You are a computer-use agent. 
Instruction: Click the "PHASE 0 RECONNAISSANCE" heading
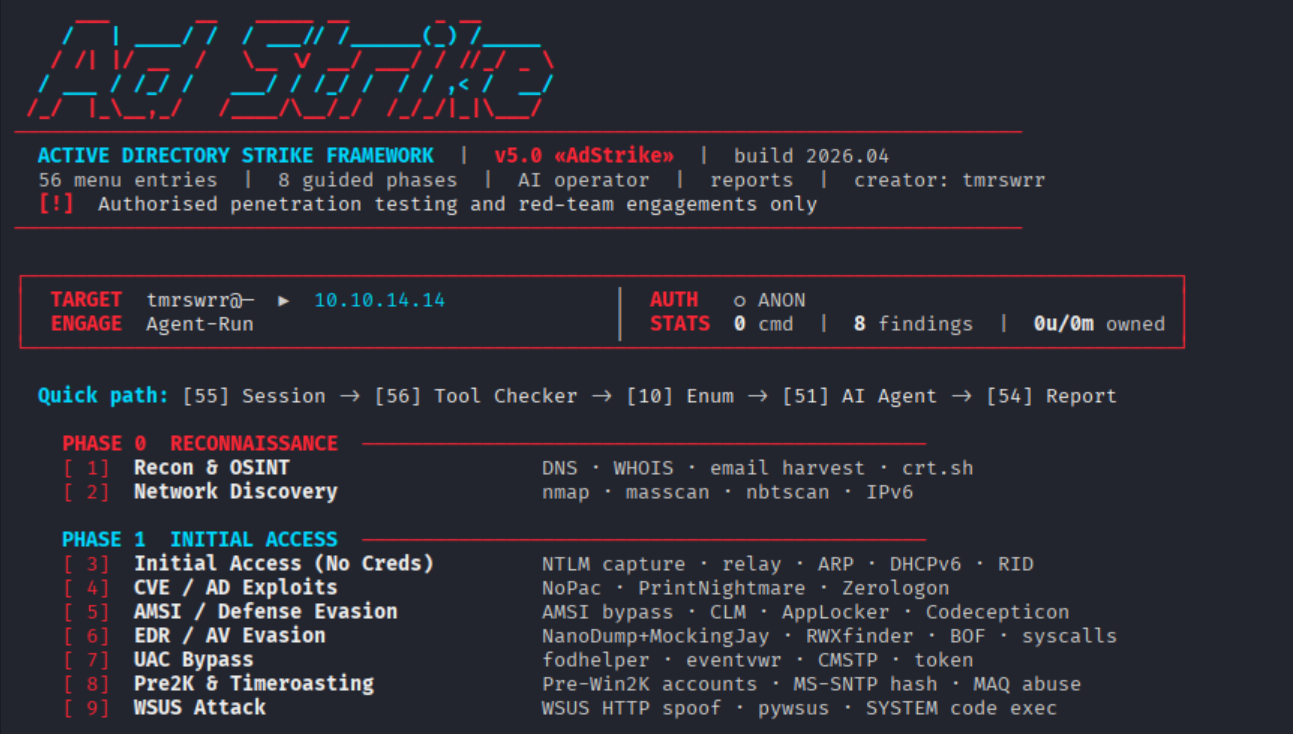pyautogui.click(x=200, y=443)
